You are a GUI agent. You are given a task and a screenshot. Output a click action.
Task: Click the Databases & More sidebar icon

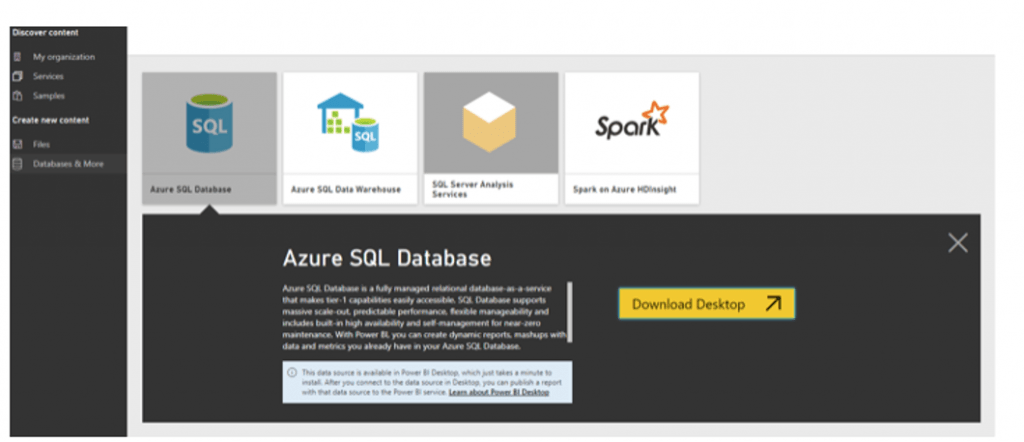[x=17, y=163]
